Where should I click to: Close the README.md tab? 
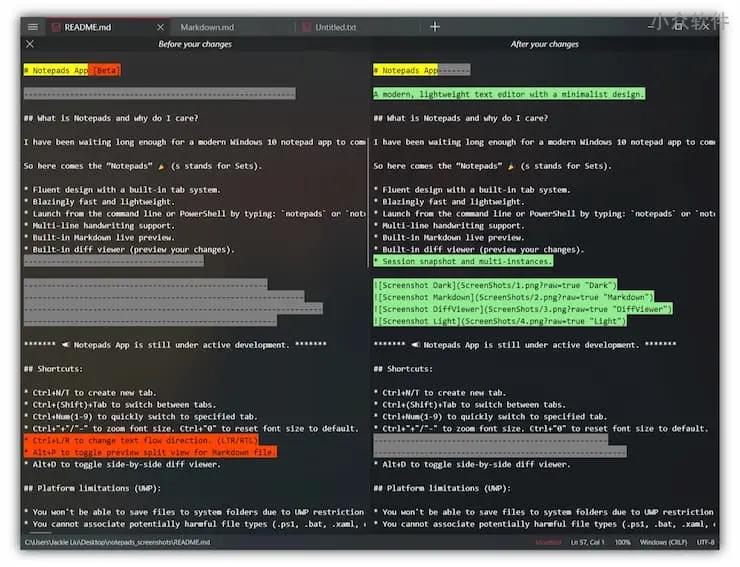pyautogui.click(x=160, y=27)
